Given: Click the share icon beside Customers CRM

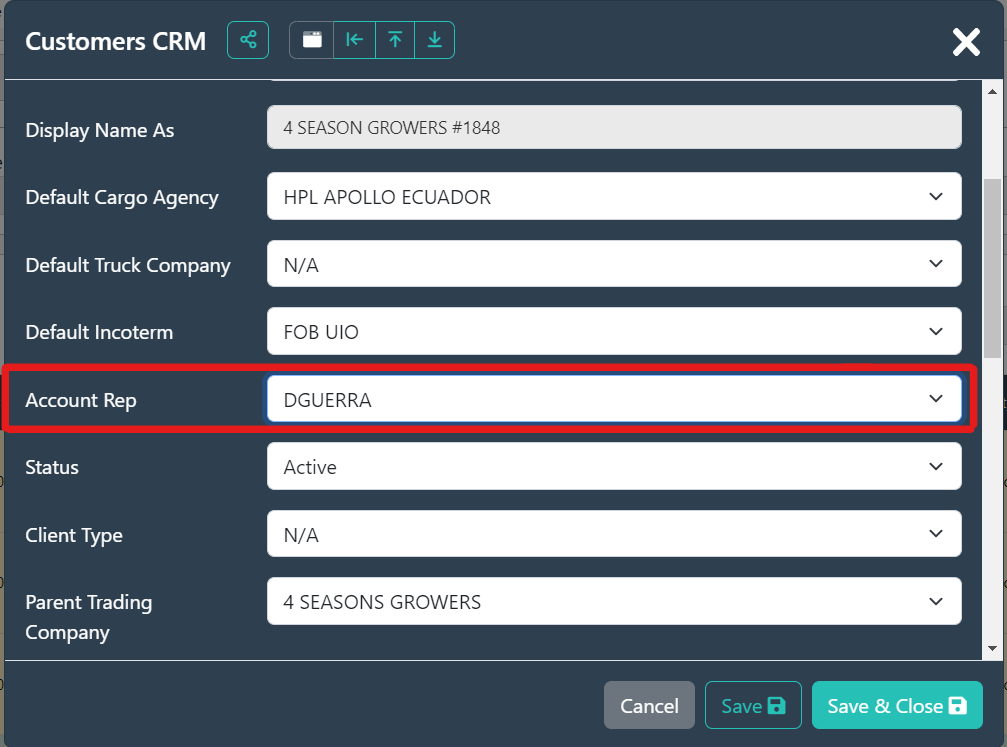Looking at the screenshot, I should [x=248, y=40].
